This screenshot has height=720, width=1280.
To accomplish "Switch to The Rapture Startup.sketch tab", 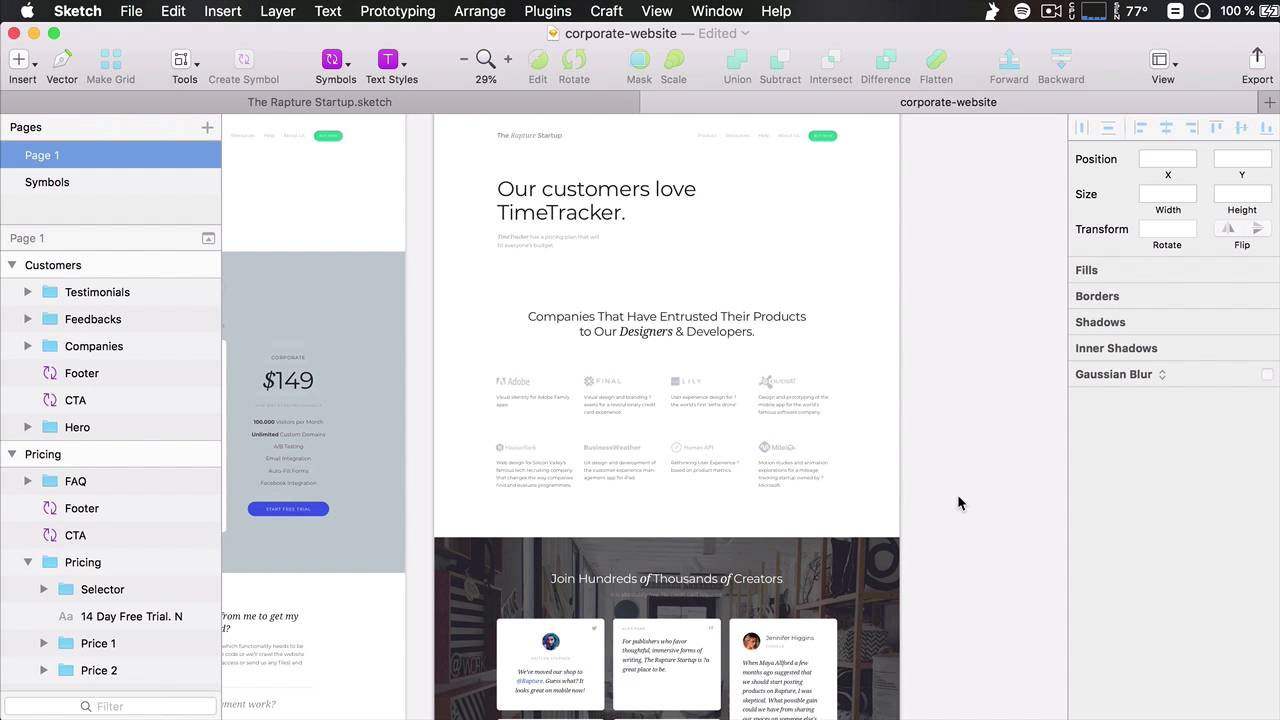I will 320,102.
